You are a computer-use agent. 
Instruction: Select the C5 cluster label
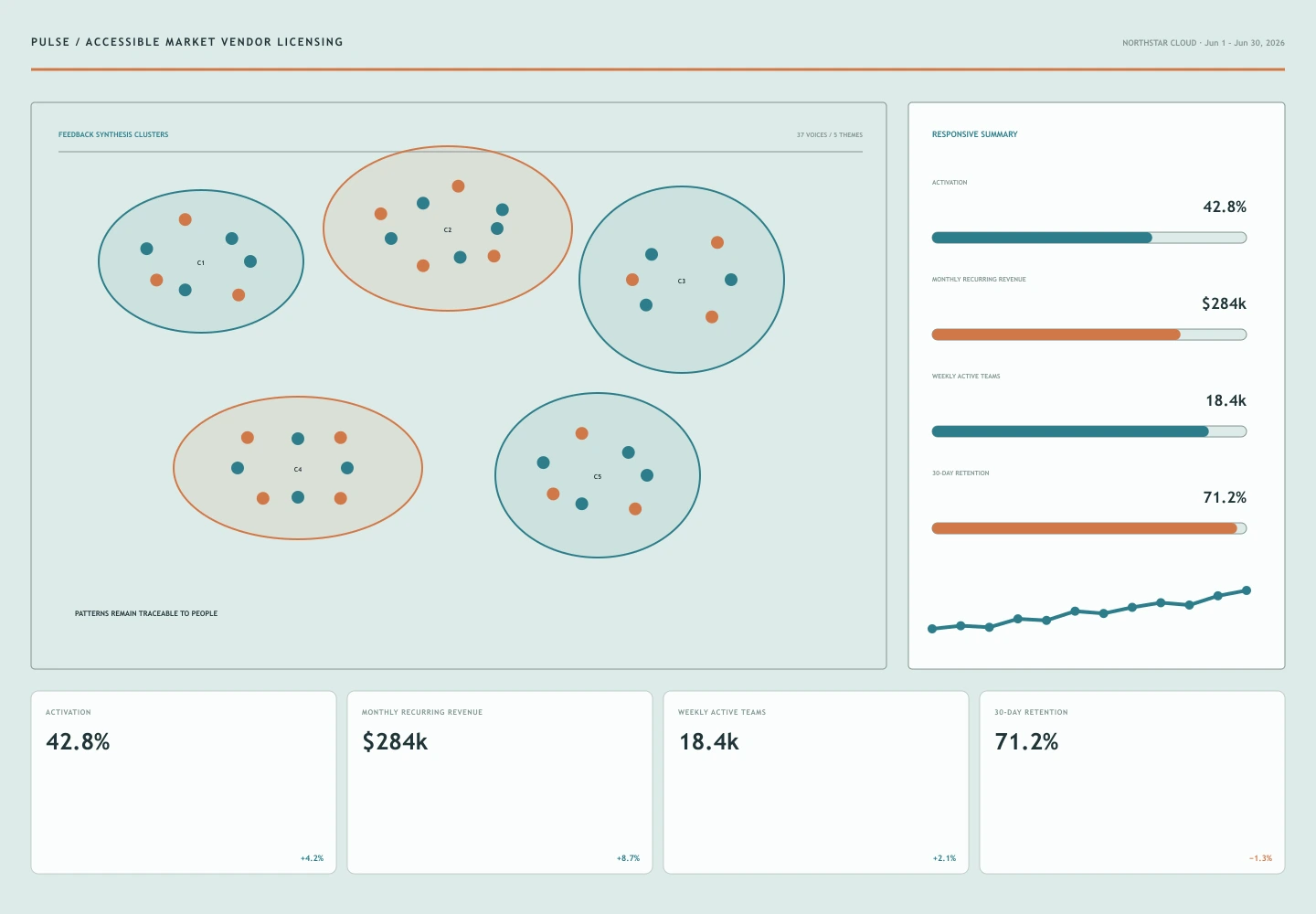coord(598,477)
